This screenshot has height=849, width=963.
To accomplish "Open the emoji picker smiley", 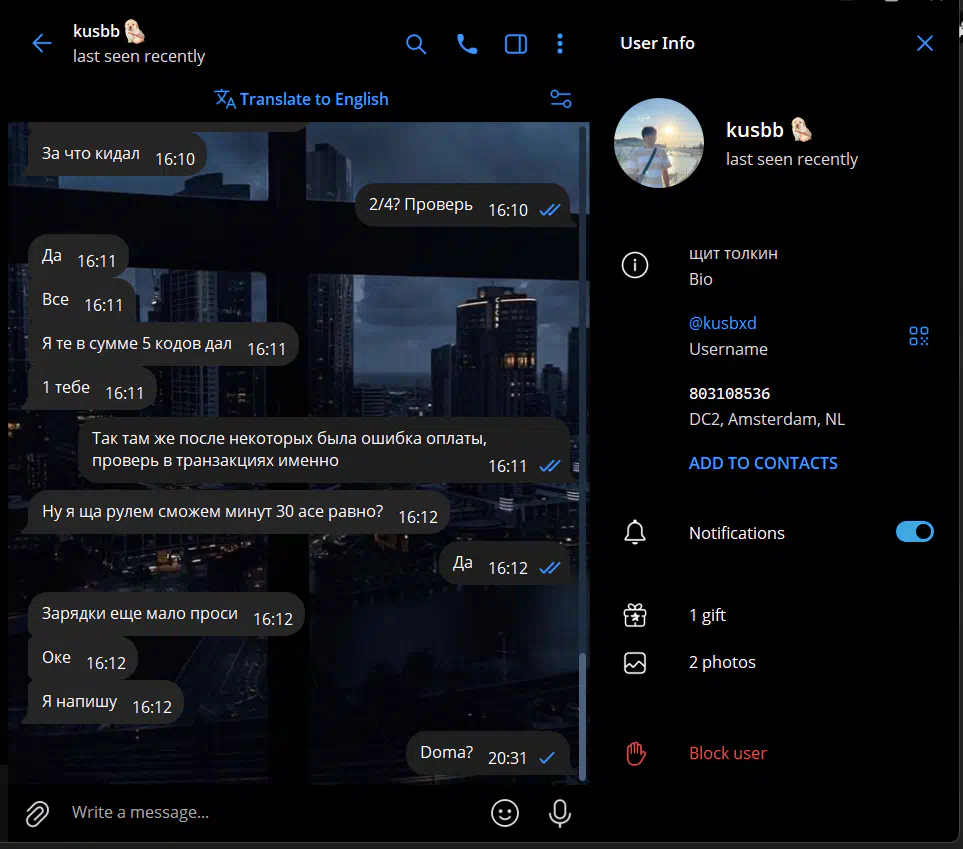I will coord(505,813).
